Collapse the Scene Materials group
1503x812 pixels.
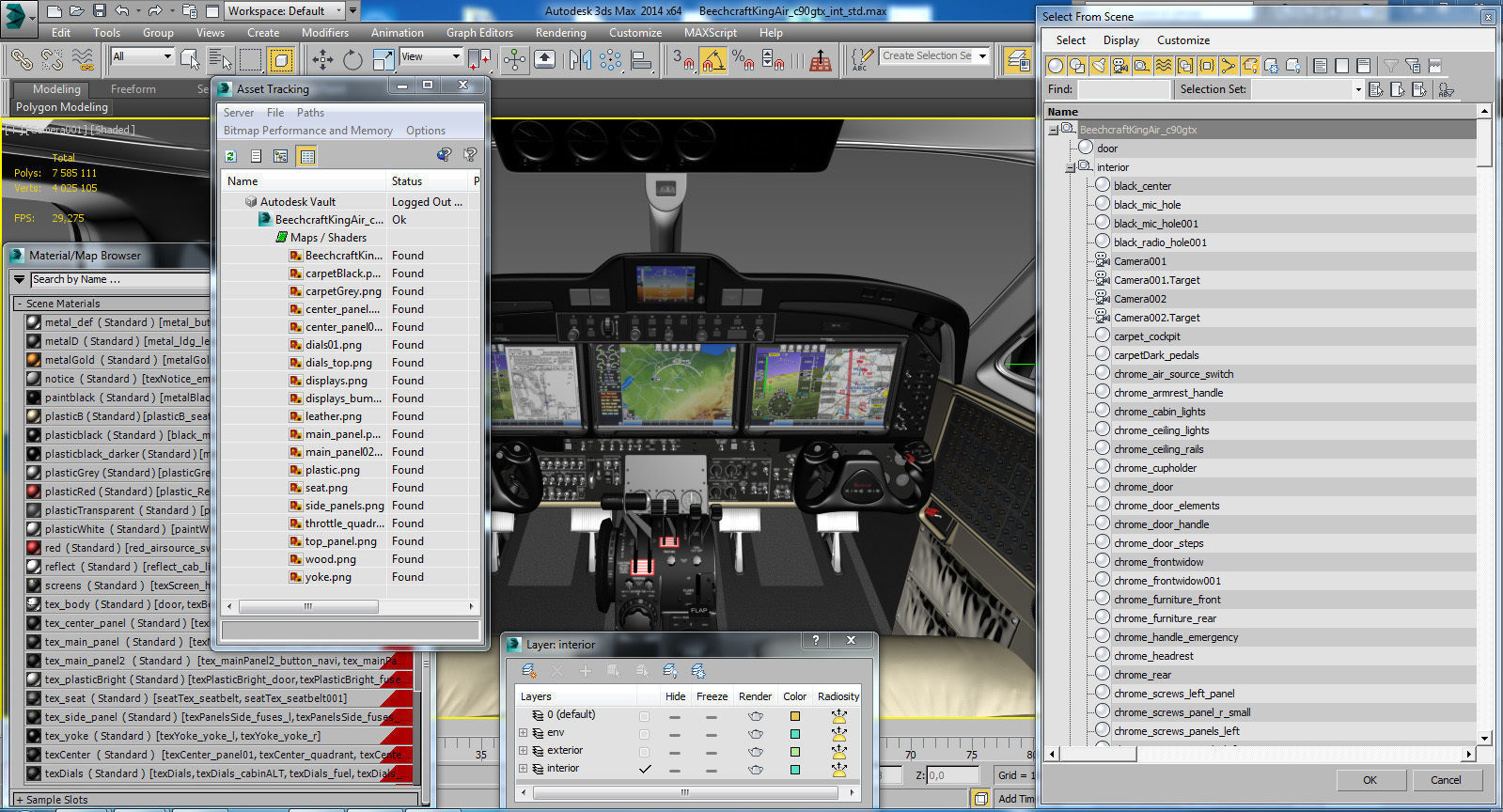pos(19,304)
